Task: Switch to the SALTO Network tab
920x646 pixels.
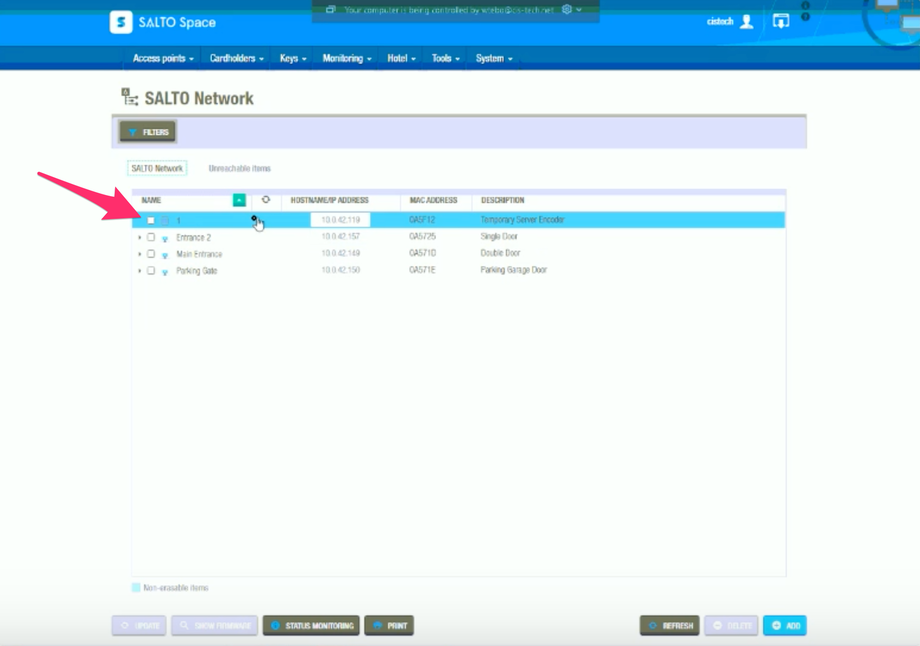Action: pyautogui.click(x=157, y=168)
